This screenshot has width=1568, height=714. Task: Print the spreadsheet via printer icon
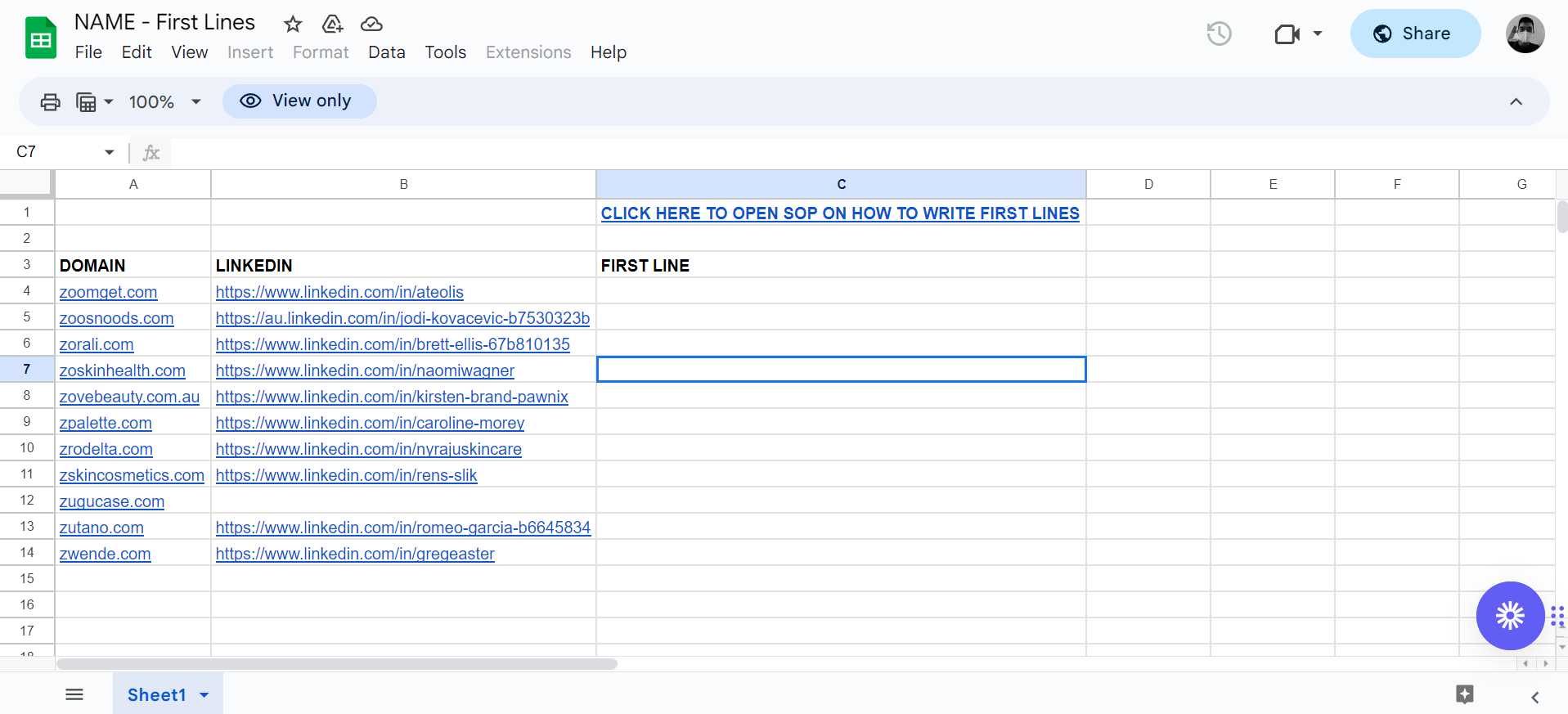(51, 101)
